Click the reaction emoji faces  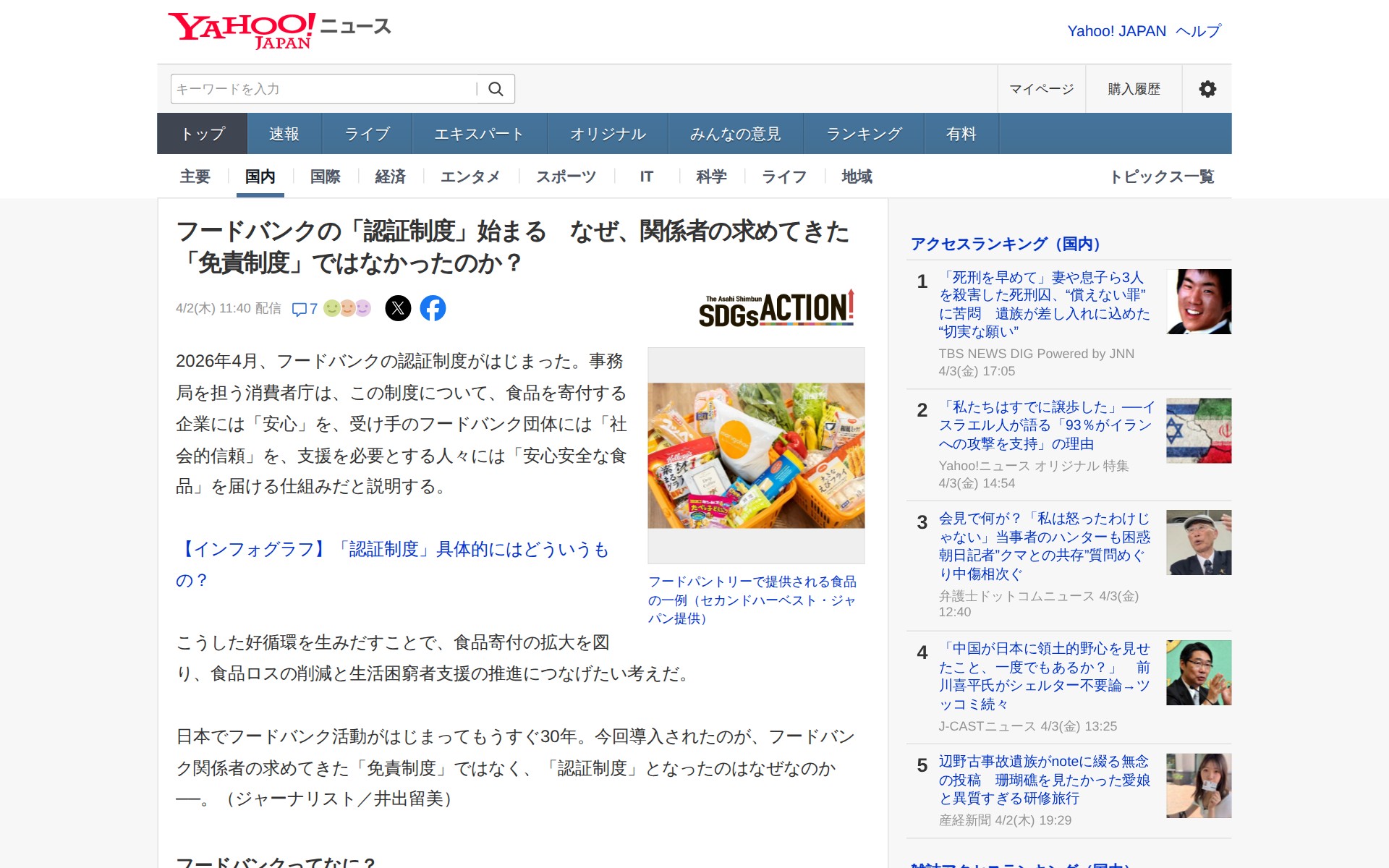[347, 308]
